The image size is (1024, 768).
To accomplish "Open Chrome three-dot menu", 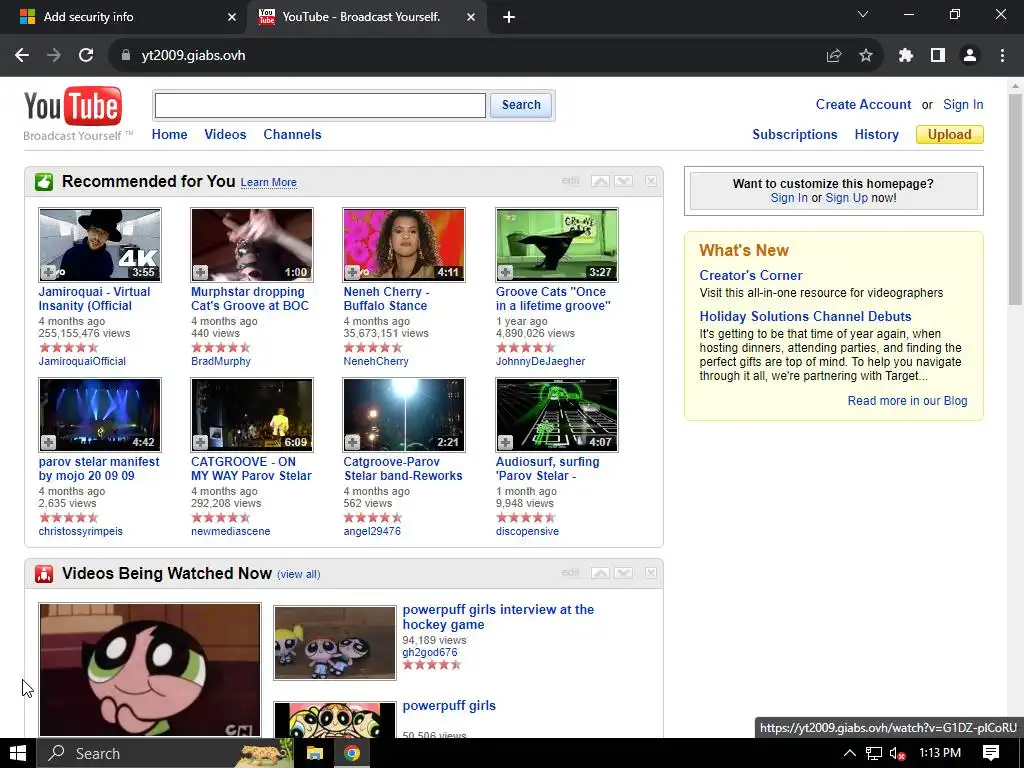I will pos(1002,56).
